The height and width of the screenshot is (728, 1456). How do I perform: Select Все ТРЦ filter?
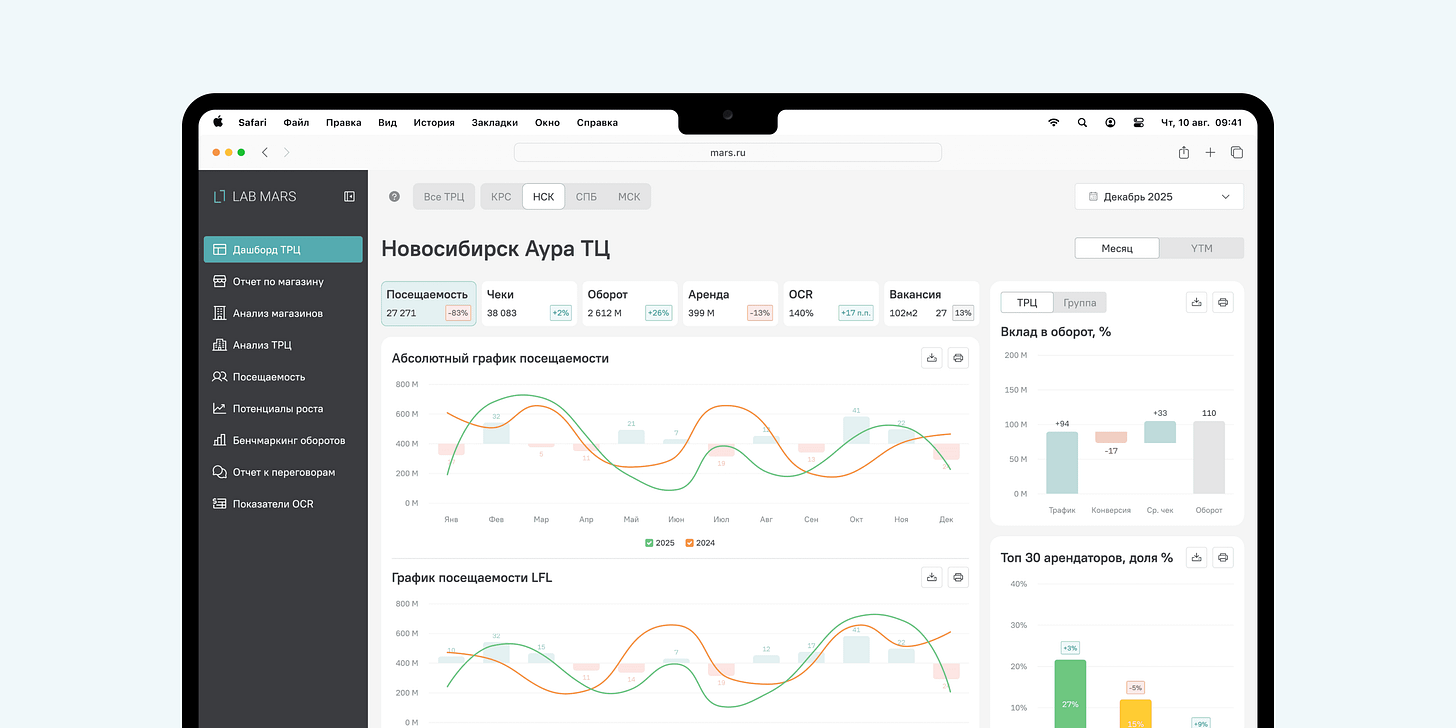(444, 196)
